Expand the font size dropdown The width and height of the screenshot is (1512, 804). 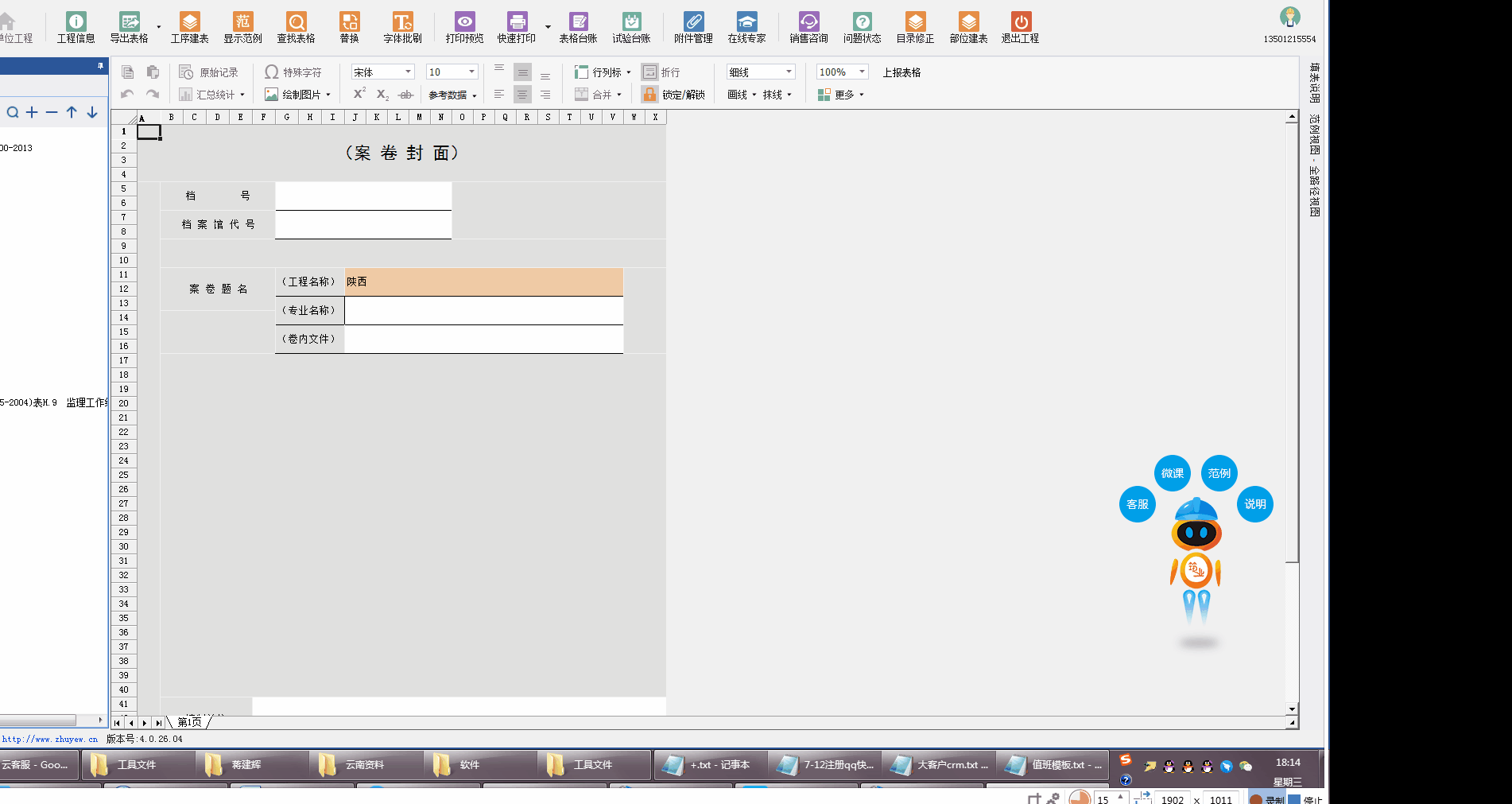click(x=471, y=72)
